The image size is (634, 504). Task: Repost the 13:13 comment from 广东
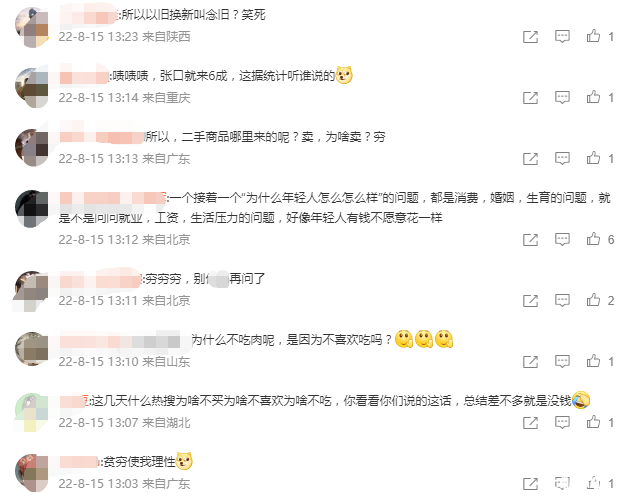pos(530,159)
